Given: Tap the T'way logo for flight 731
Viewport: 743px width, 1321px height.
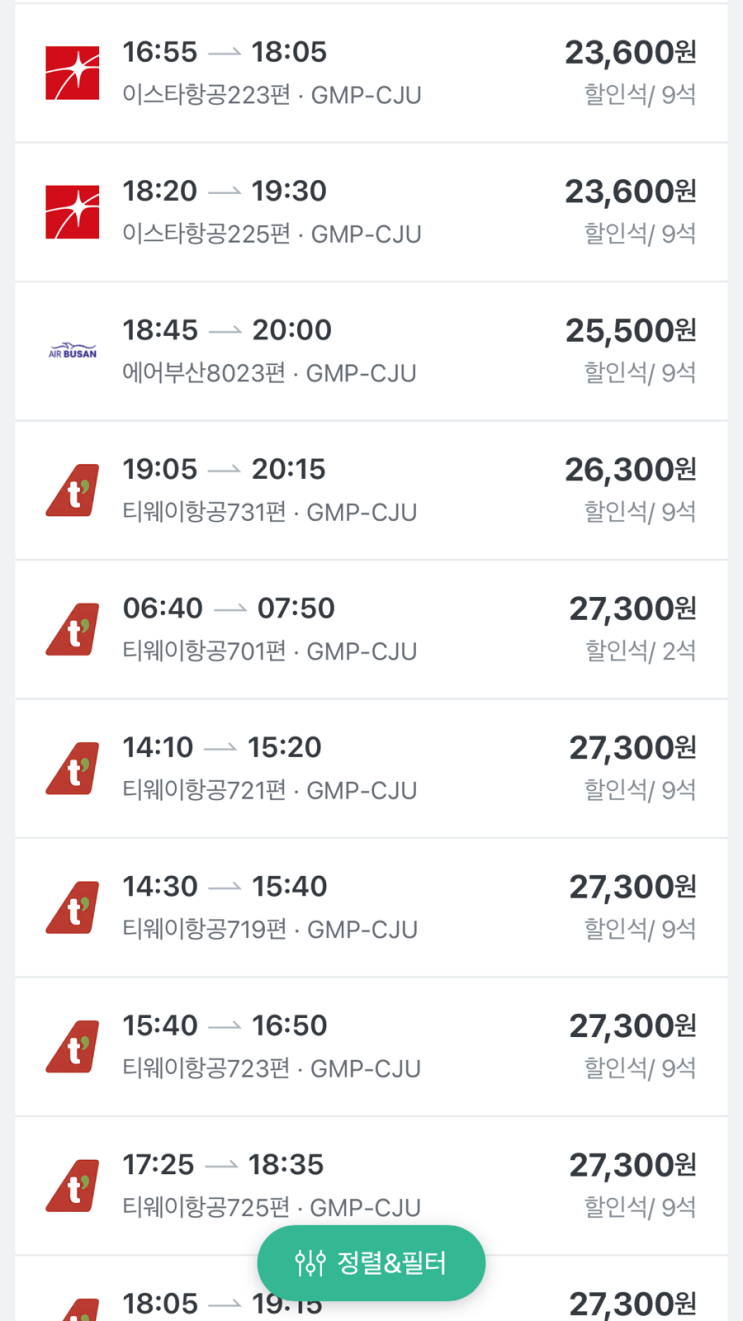Looking at the screenshot, I should click(x=72, y=490).
